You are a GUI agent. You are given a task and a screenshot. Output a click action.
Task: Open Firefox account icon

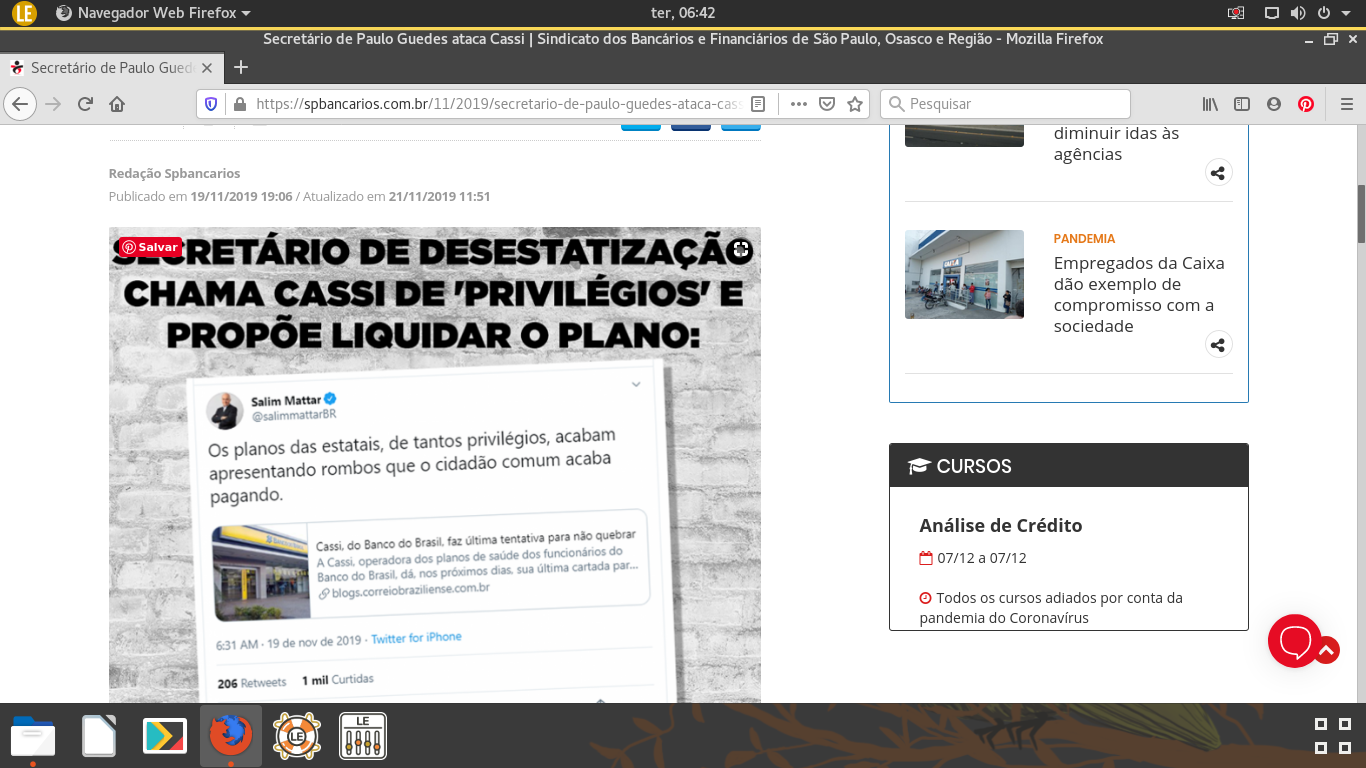[x=1273, y=104]
